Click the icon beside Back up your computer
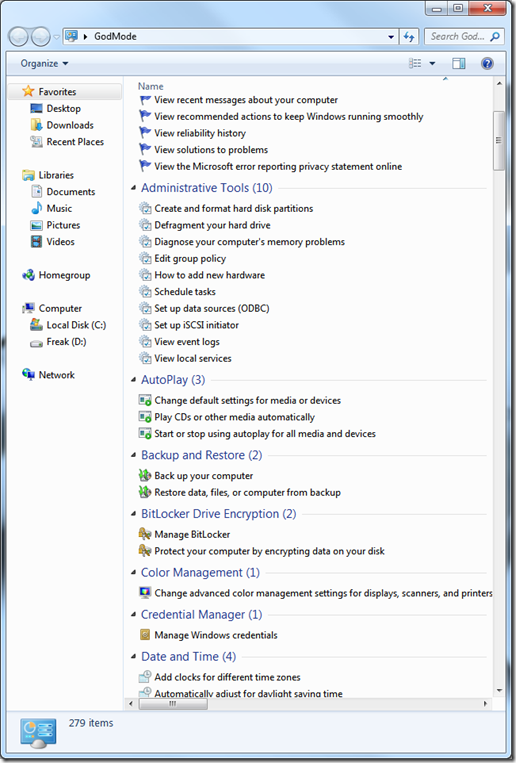Viewport: 516px width, 763px height. click(x=145, y=475)
